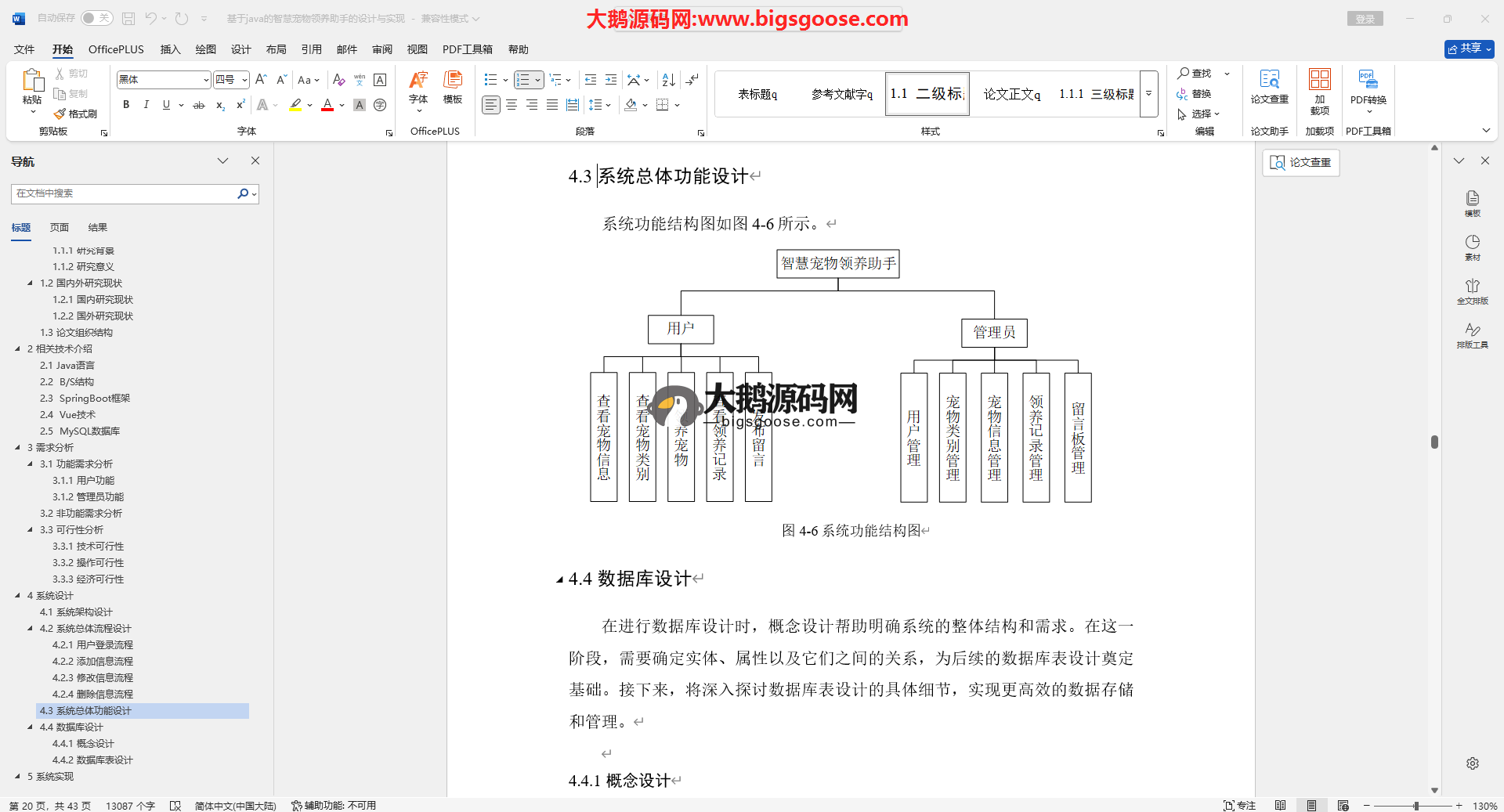This screenshot has width=1504, height=812.
Task: Open the 插入 ribbon tab
Action: point(170,49)
